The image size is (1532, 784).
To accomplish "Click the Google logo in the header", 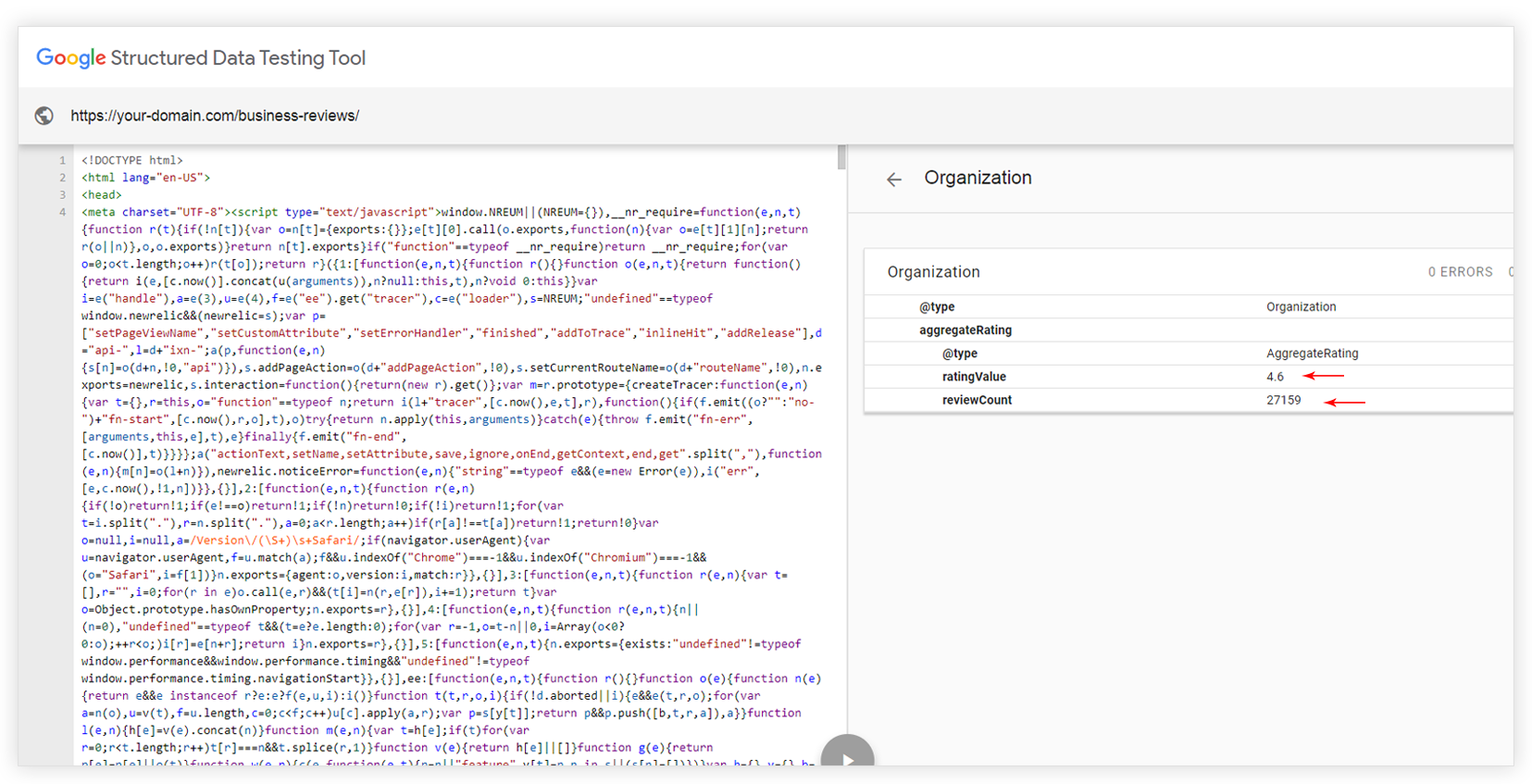I will pyautogui.click(x=70, y=57).
